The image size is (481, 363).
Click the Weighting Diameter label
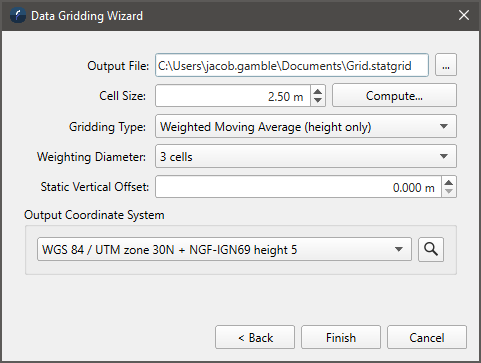(91, 157)
